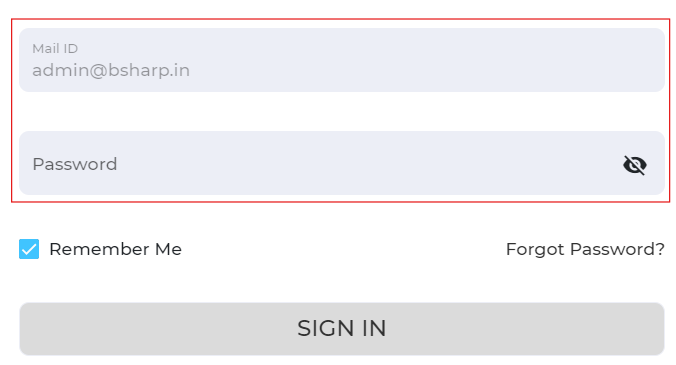The width and height of the screenshot is (676, 365).
Task: Click the SIGN IN button
Action: click(341, 329)
